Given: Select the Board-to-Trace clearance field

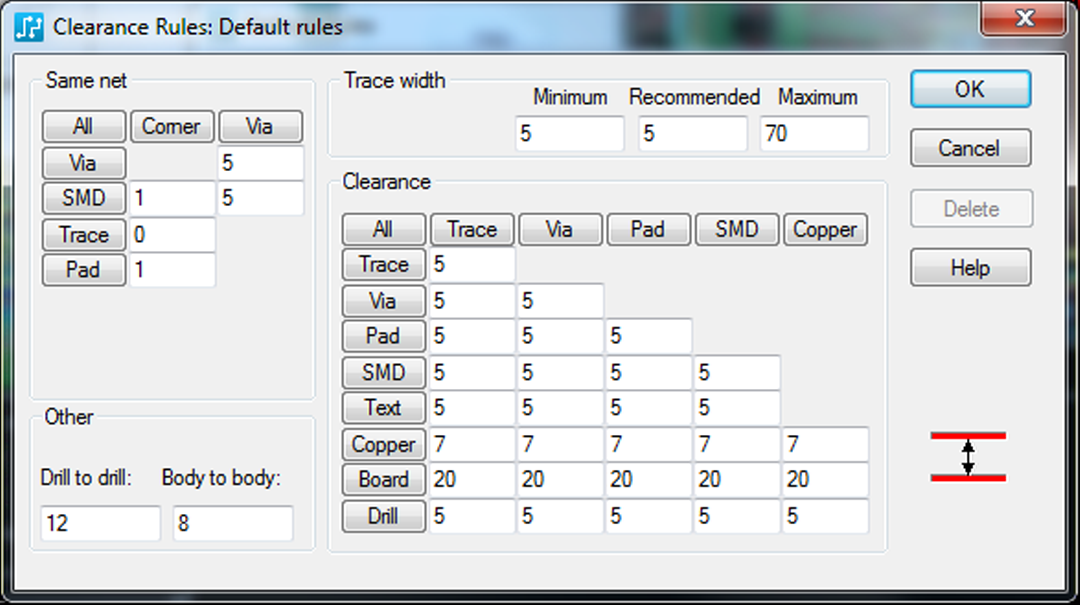Looking at the screenshot, I should 472,479.
